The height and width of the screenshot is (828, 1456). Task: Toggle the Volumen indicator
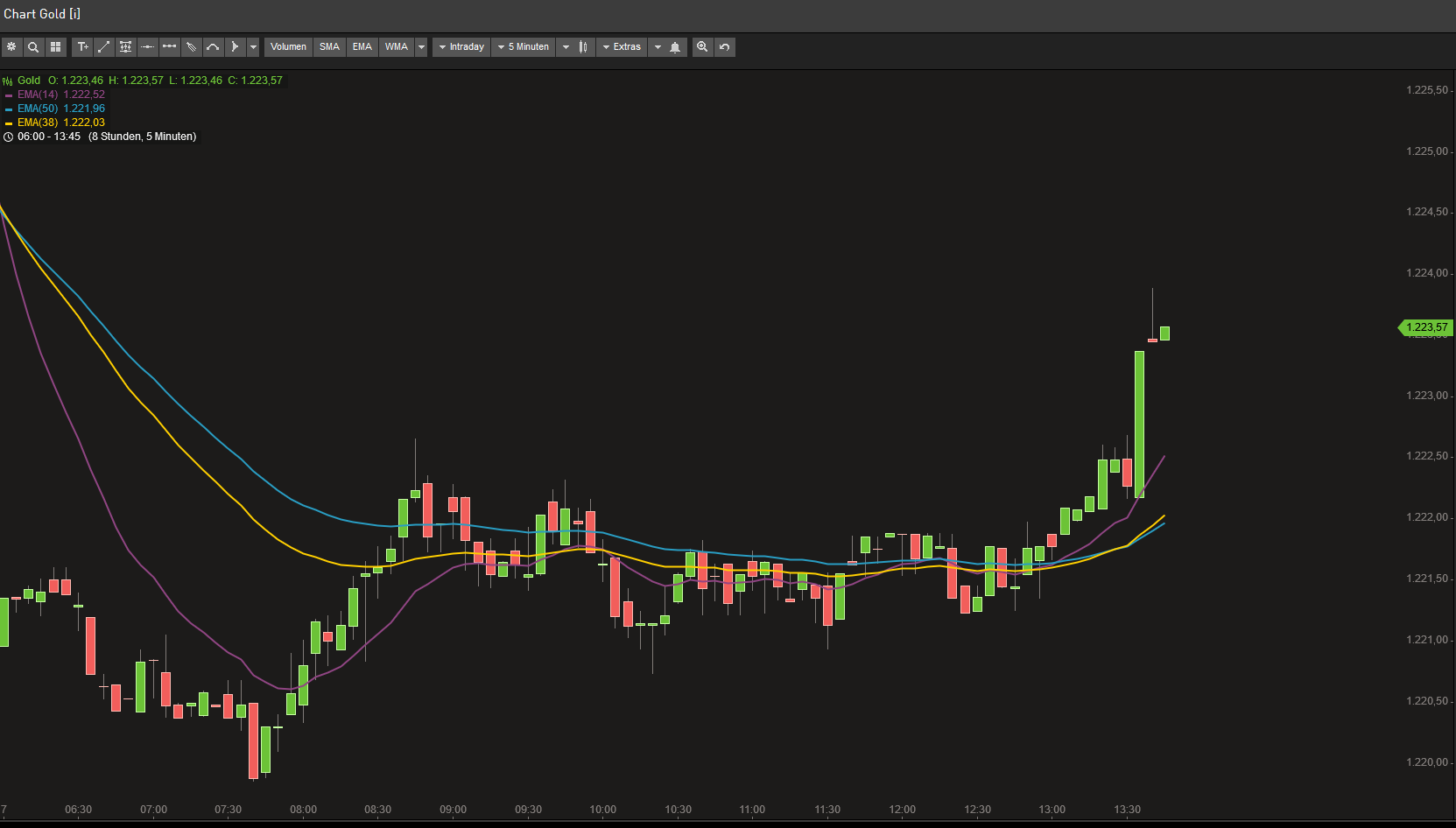coord(288,47)
